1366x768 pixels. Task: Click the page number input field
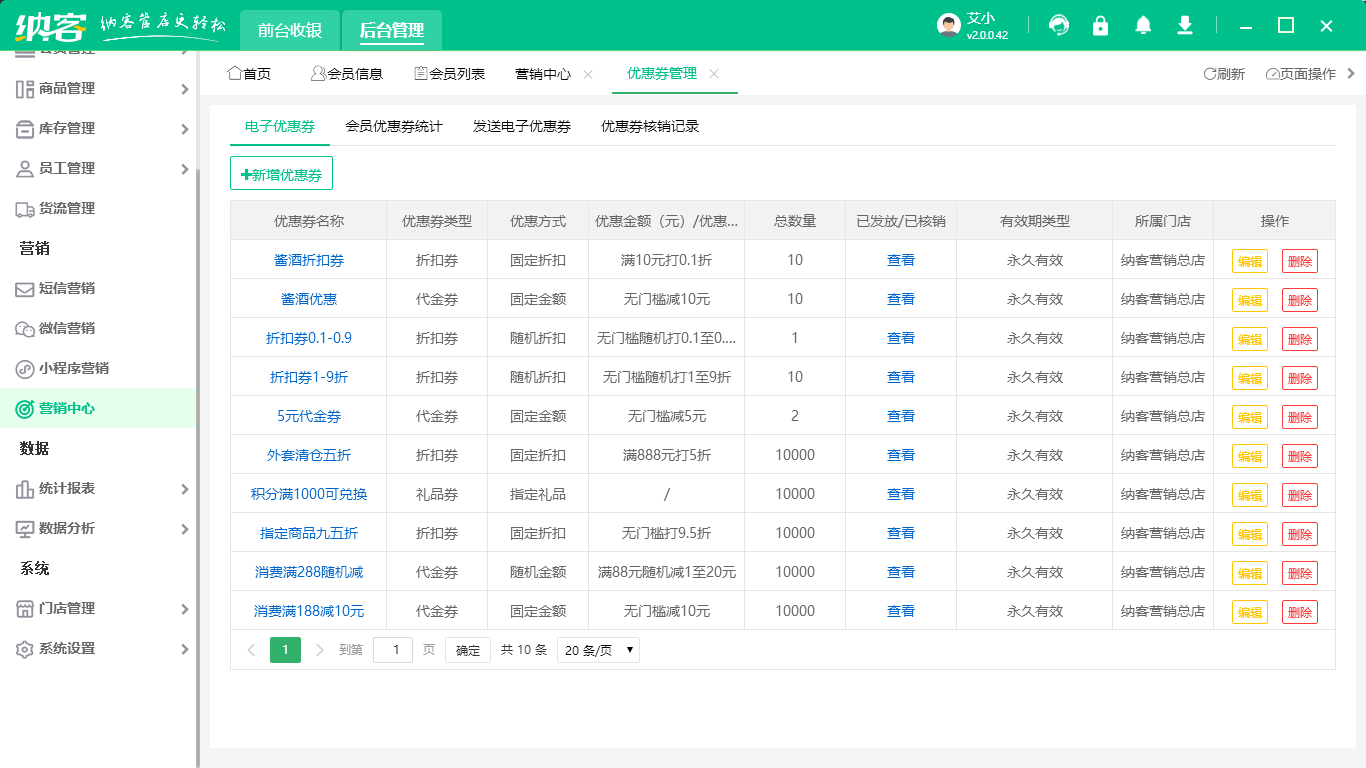(393, 649)
